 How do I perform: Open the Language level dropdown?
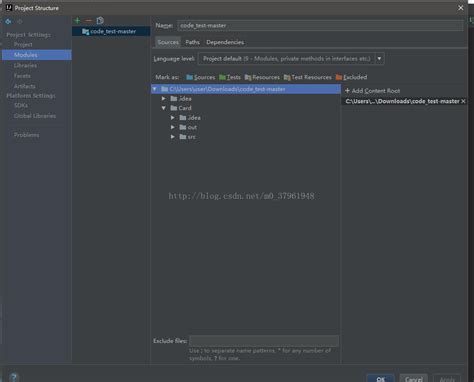coord(379,59)
